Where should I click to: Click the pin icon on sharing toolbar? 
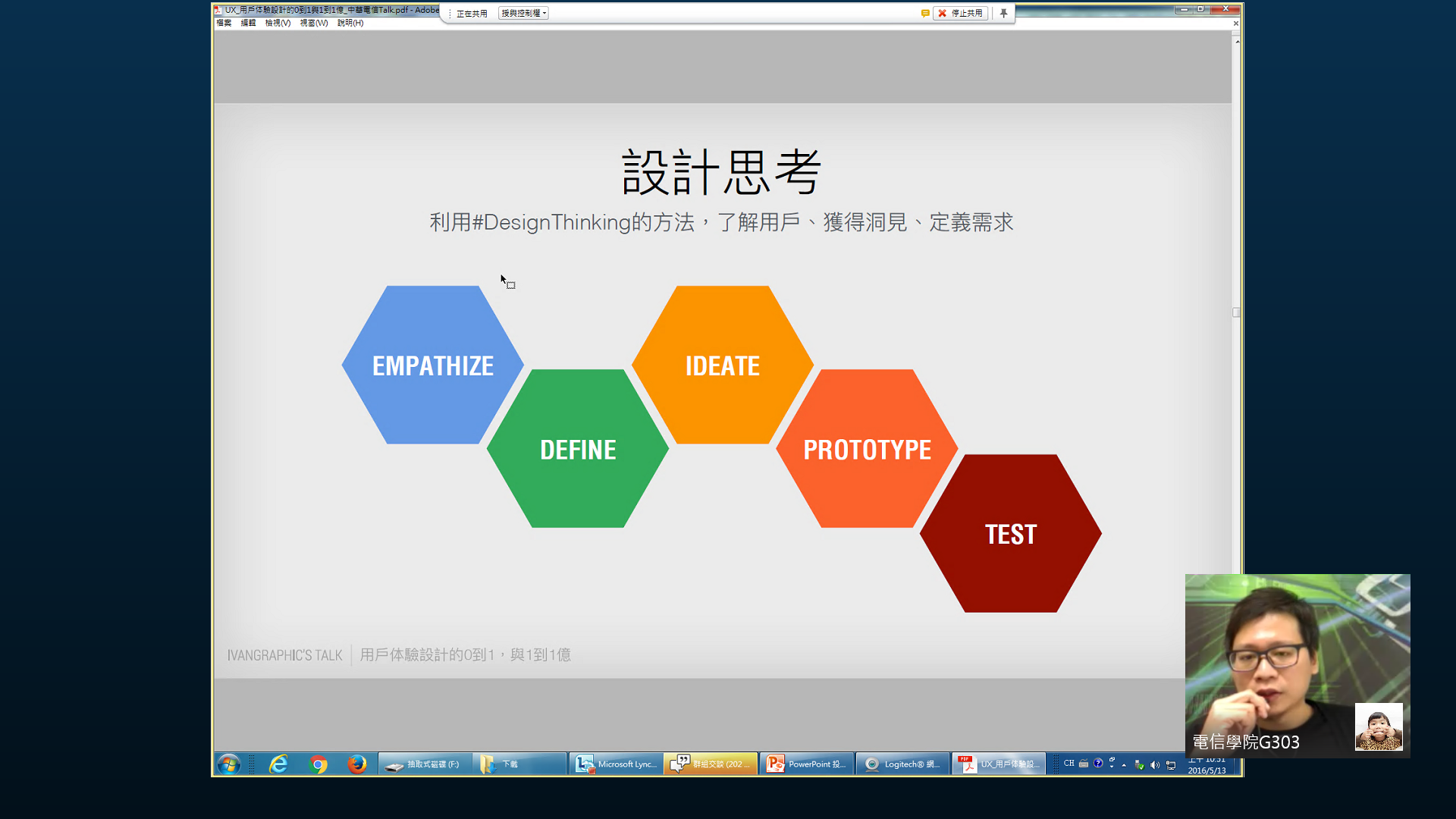pos(1003,13)
